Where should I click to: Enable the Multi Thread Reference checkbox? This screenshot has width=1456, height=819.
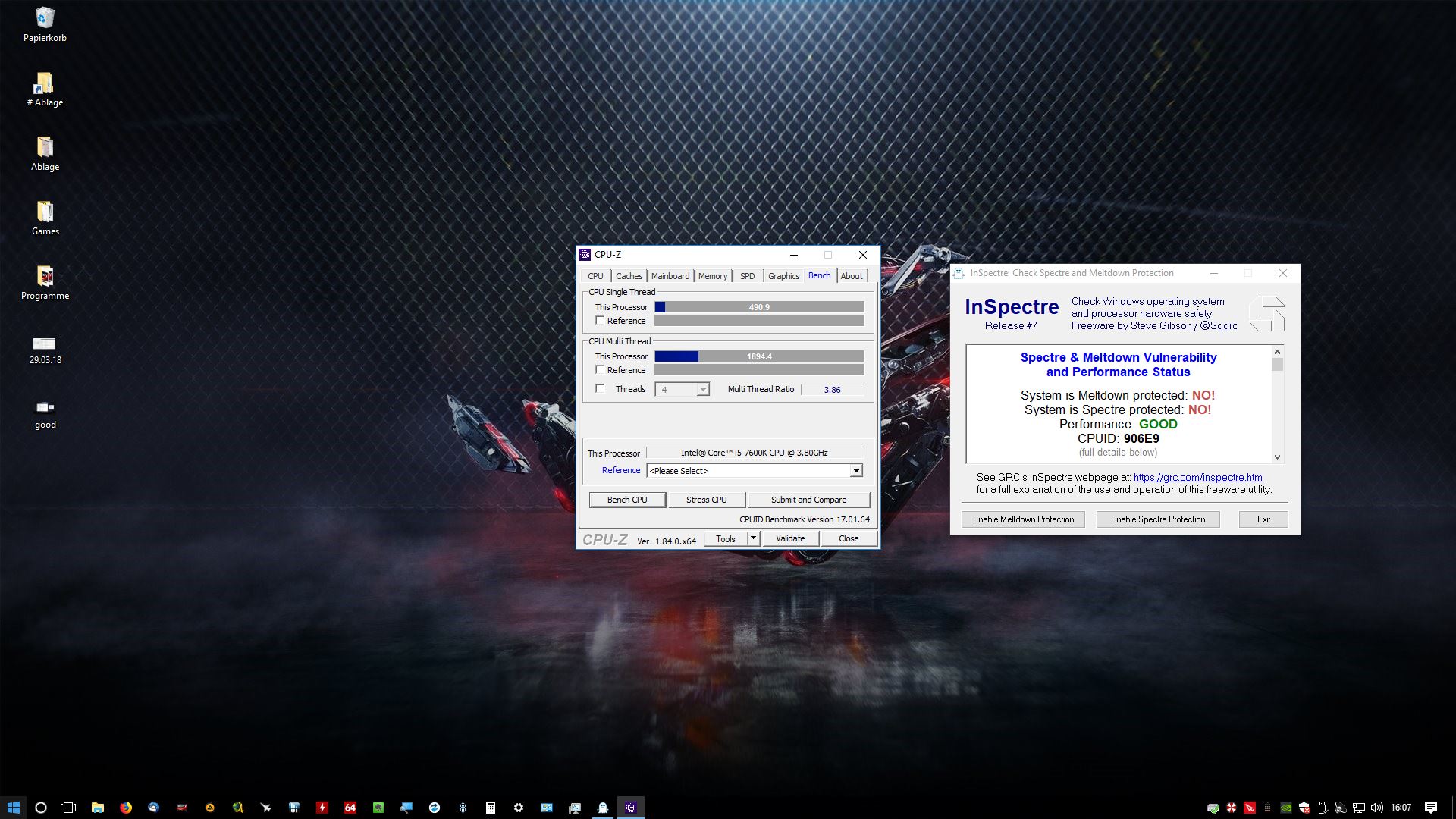(600, 370)
